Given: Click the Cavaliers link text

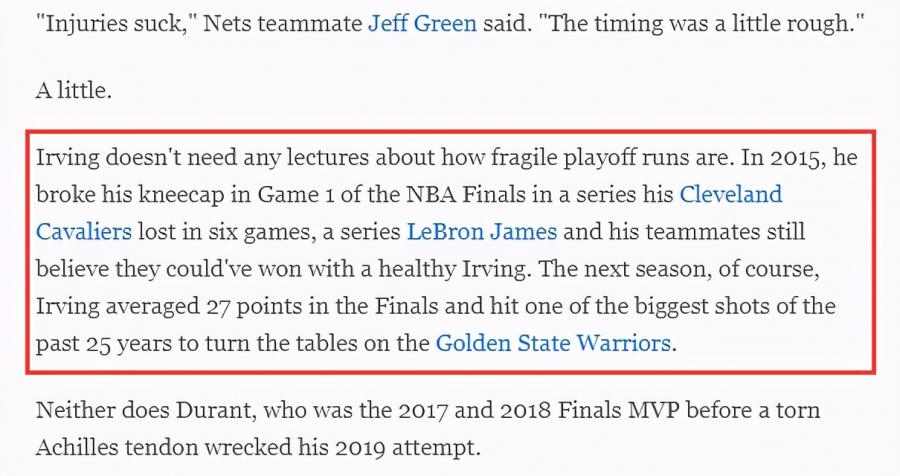Looking at the screenshot, I should tap(84, 232).
